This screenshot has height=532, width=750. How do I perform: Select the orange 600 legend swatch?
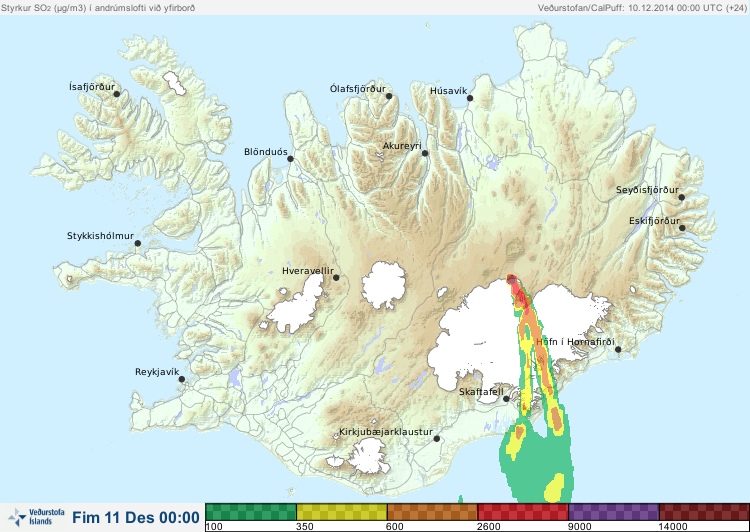tap(432, 512)
